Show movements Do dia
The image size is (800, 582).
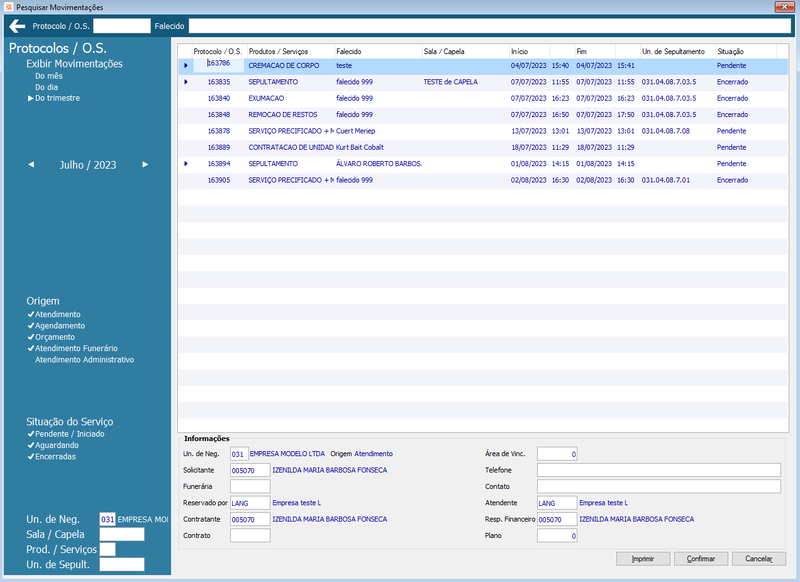click(x=46, y=87)
